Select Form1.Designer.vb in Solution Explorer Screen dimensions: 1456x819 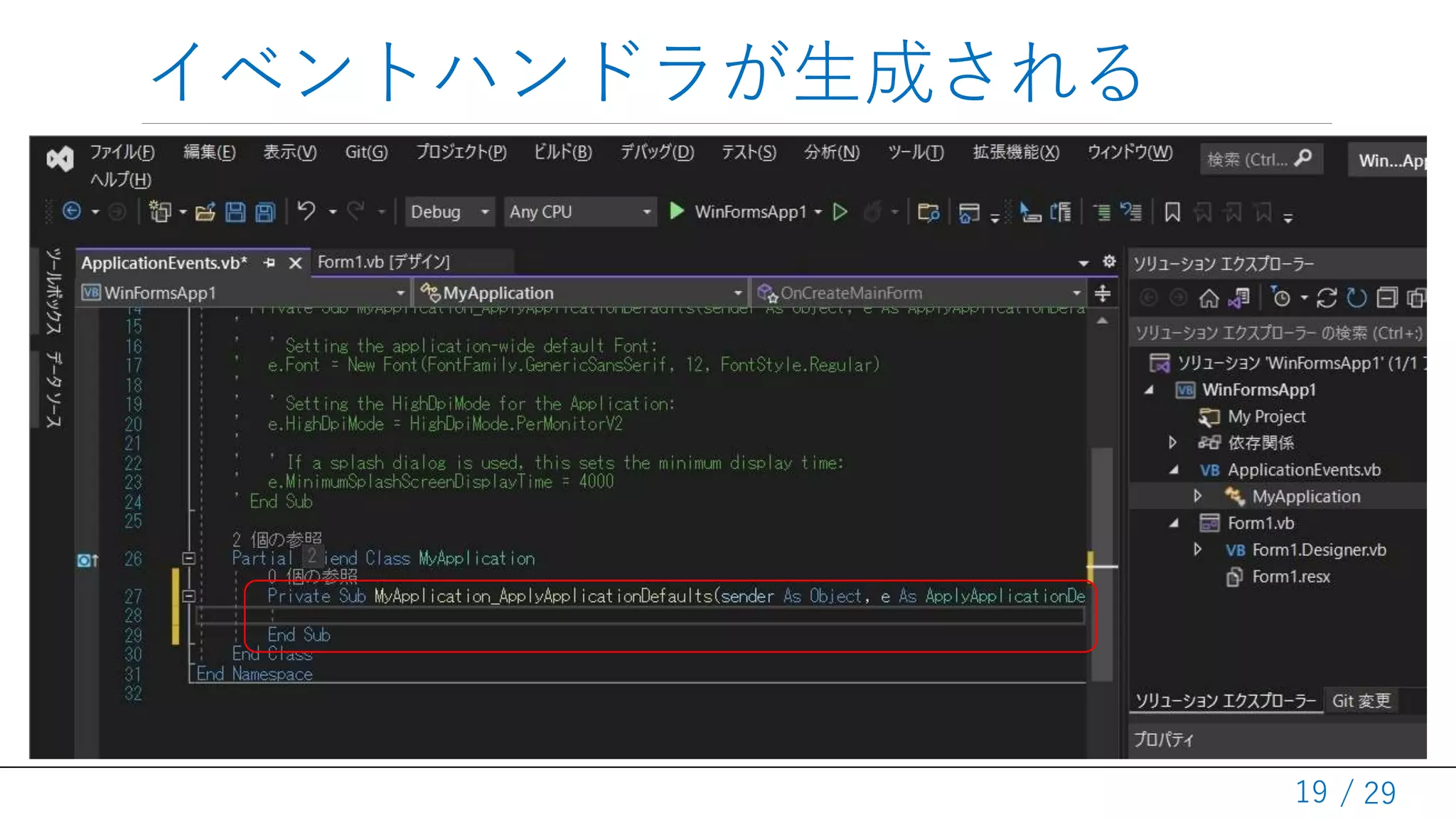1318,550
